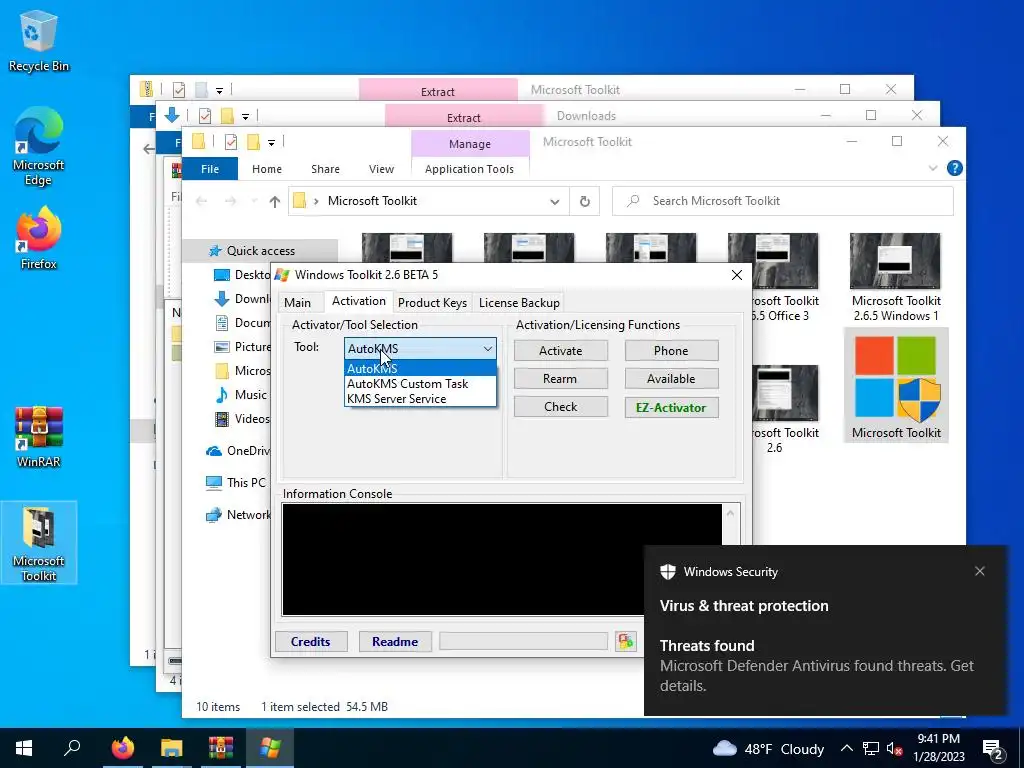This screenshot has height=768, width=1024.
Task: Open the Credits button
Action: [310, 642]
